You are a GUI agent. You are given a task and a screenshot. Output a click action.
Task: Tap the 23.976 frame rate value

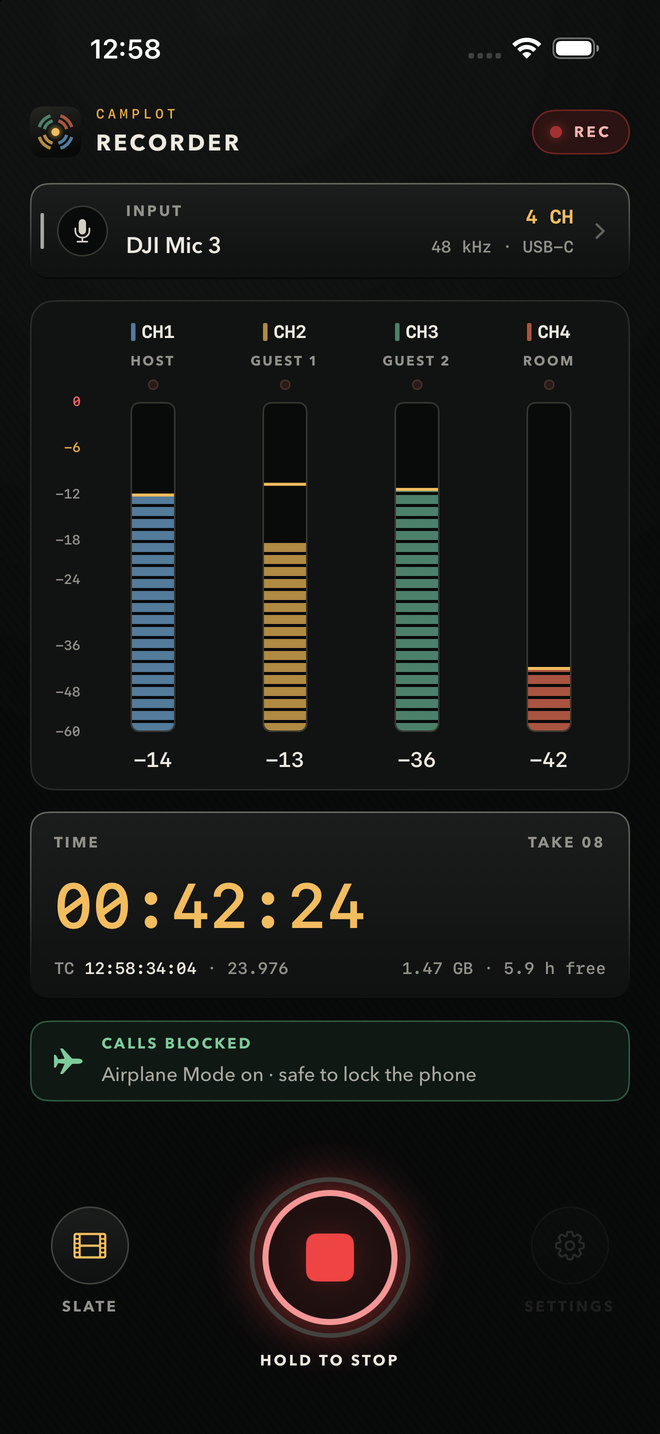258,968
